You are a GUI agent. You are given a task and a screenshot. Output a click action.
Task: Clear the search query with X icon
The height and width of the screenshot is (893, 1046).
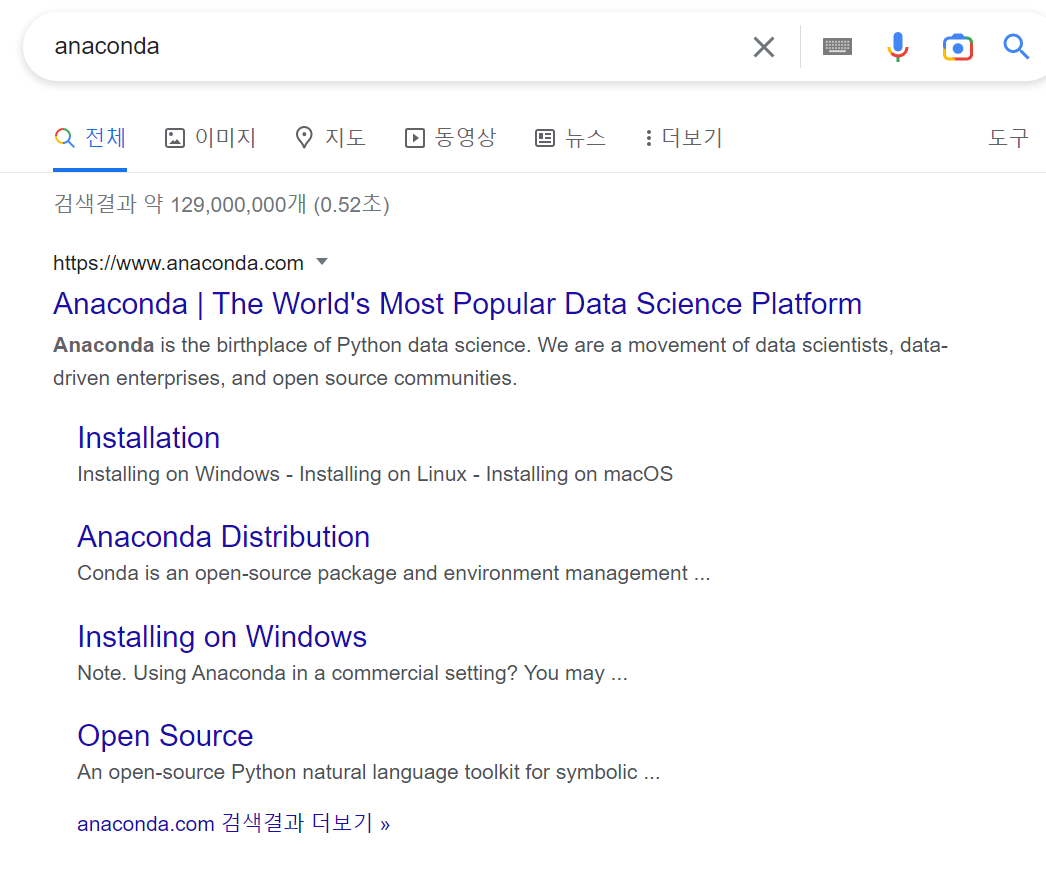coord(764,47)
